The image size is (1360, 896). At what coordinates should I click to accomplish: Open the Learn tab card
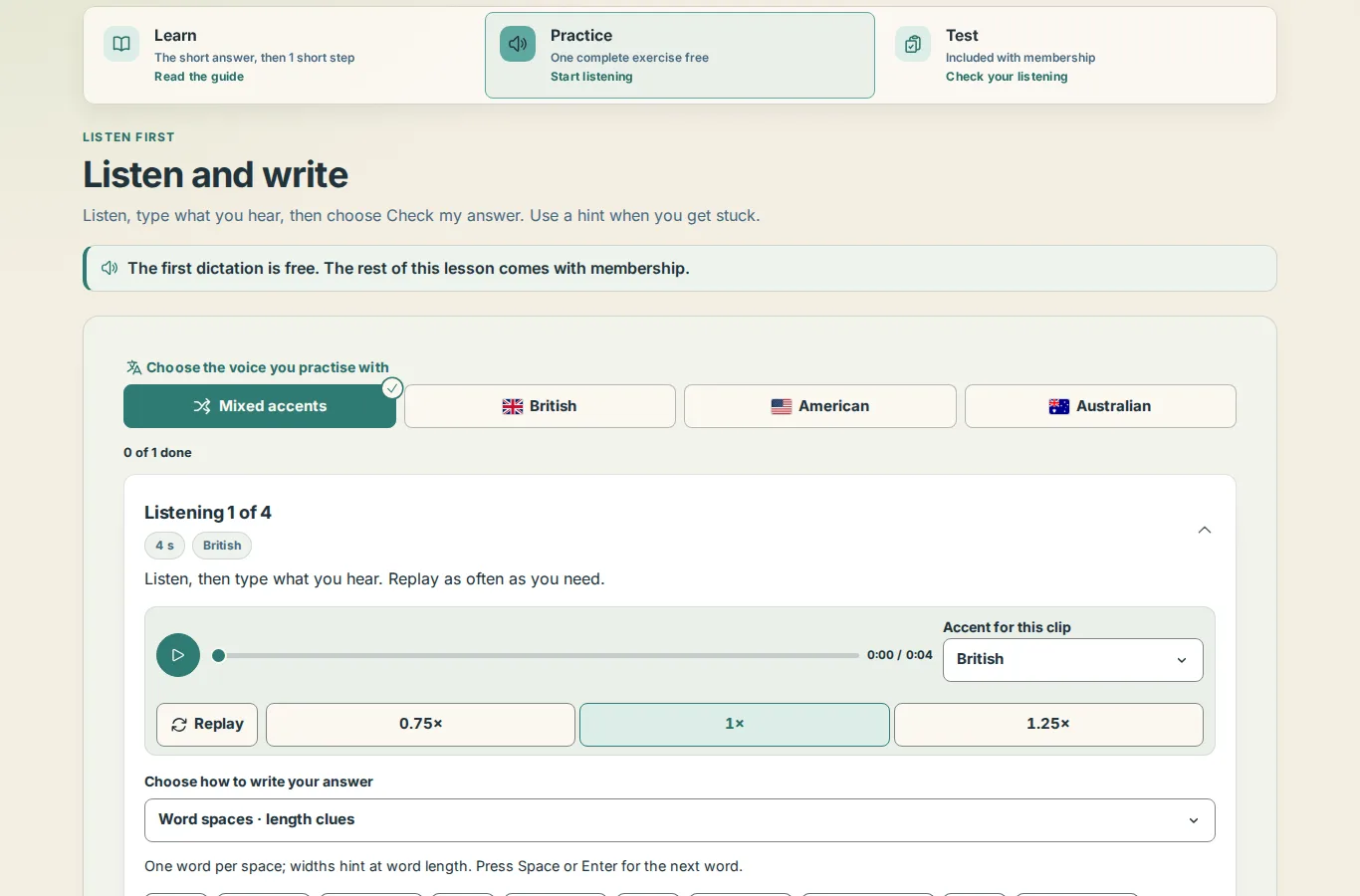pyautogui.click(x=284, y=55)
